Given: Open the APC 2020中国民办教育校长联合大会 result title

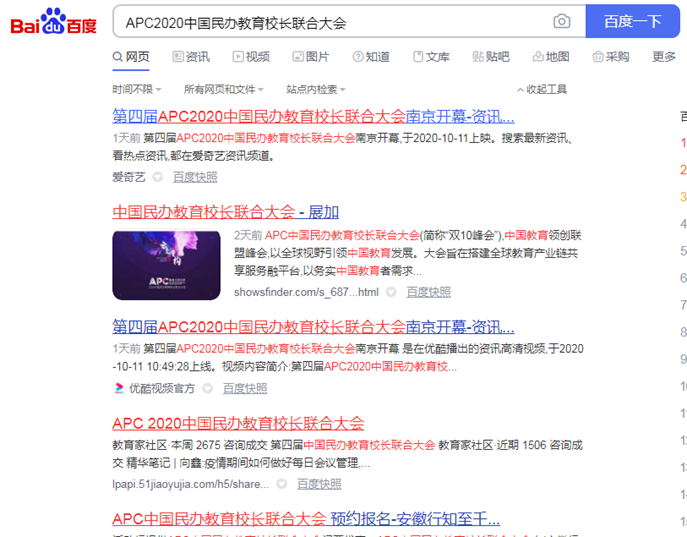Looking at the screenshot, I should click(x=238, y=423).
